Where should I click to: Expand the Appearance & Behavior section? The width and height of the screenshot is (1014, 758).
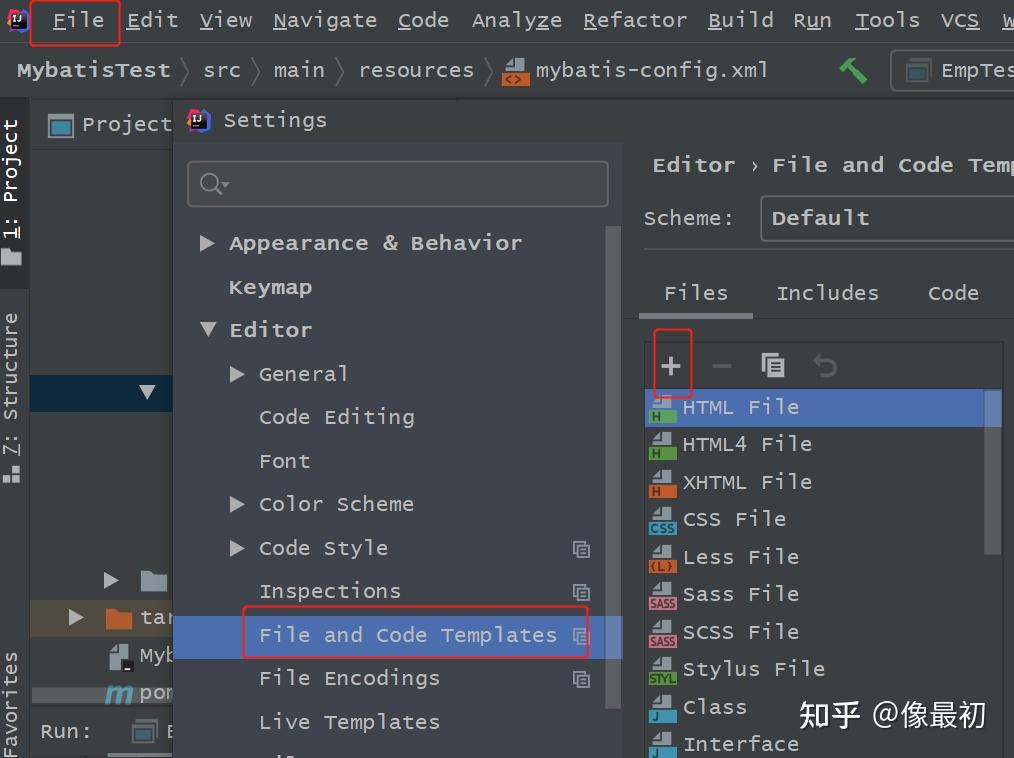pyautogui.click(x=207, y=242)
